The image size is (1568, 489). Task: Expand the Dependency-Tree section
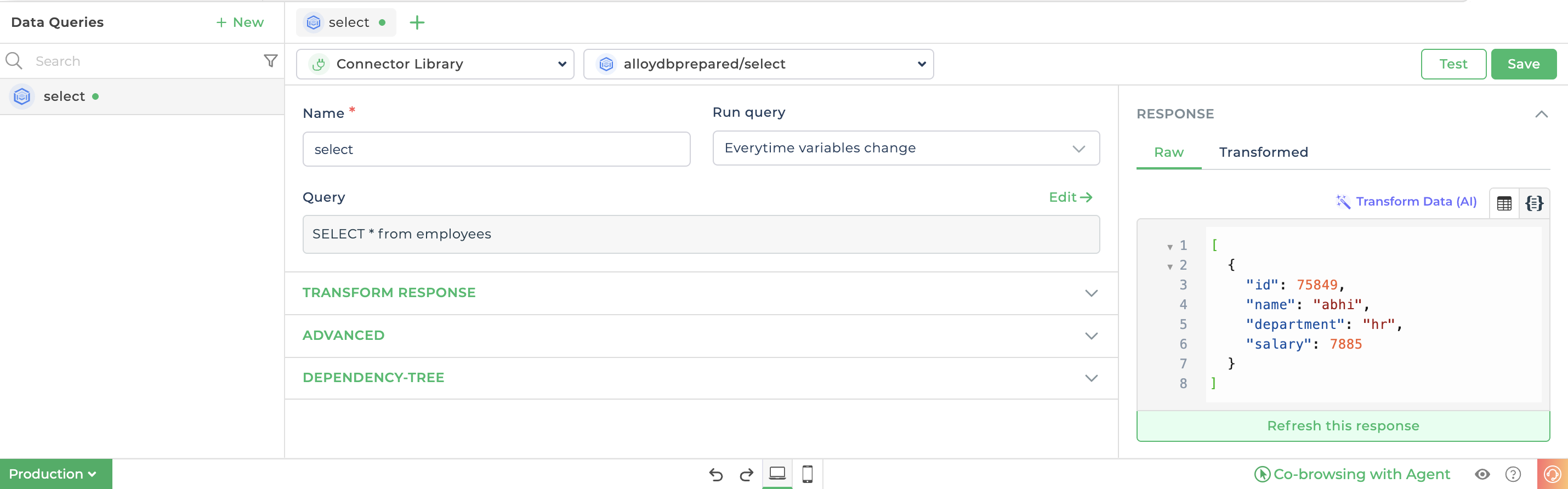pos(701,378)
